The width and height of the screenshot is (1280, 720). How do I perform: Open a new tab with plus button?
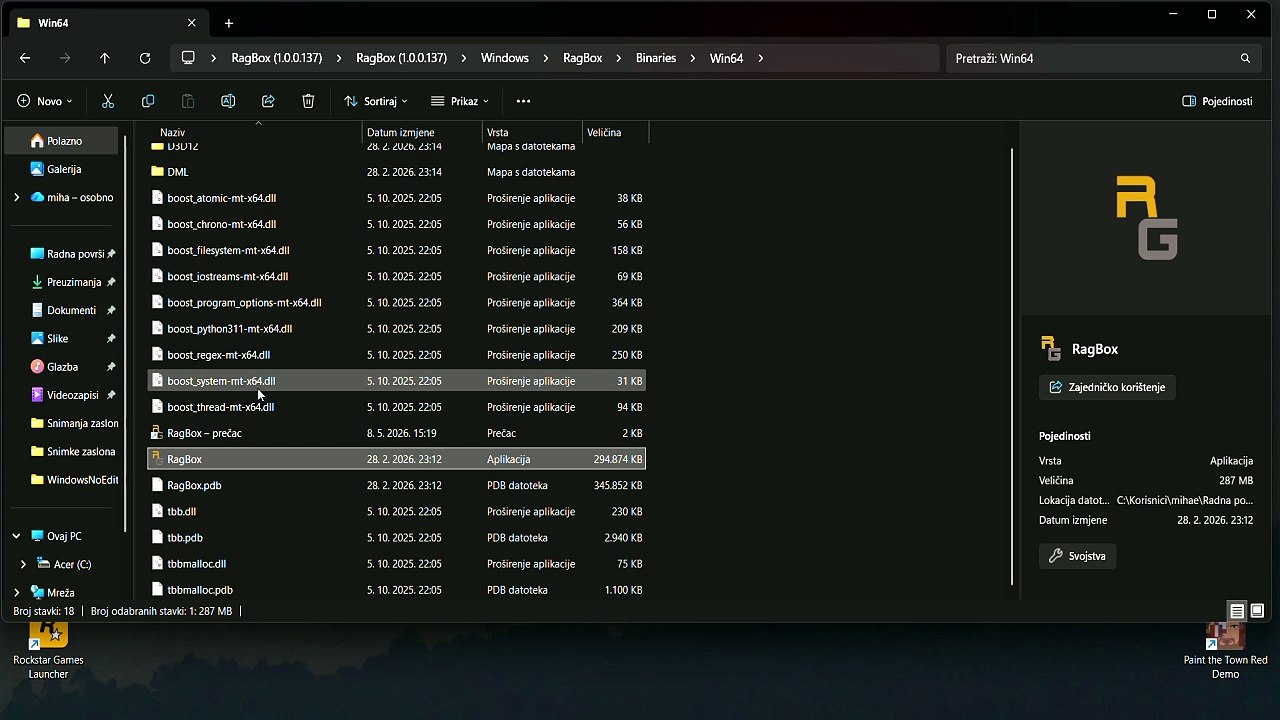pyautogui.click(x=229, y=23)
